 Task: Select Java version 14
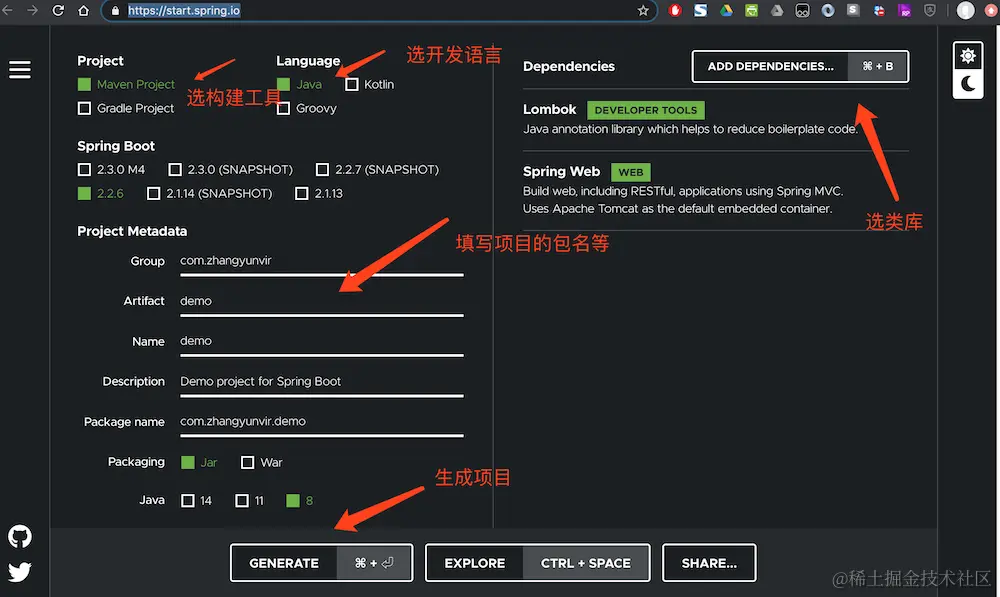(x=196, y=501)
